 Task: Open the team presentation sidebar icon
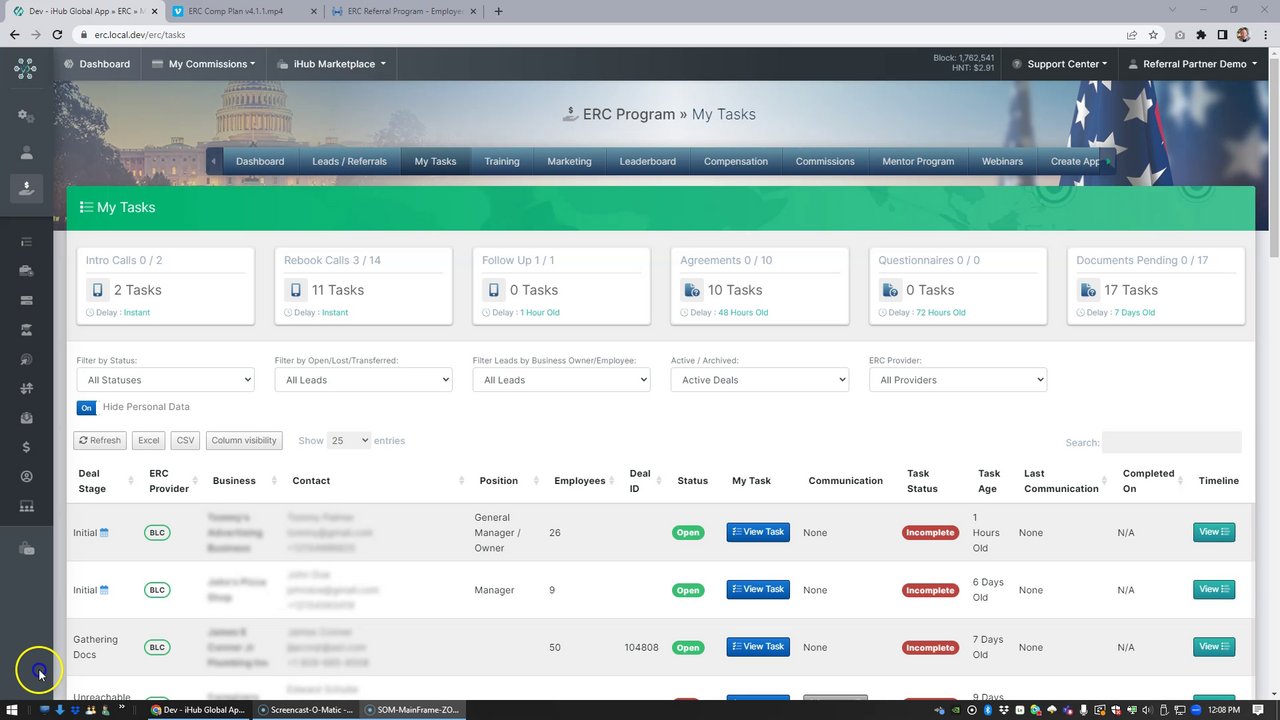(26, 507)
